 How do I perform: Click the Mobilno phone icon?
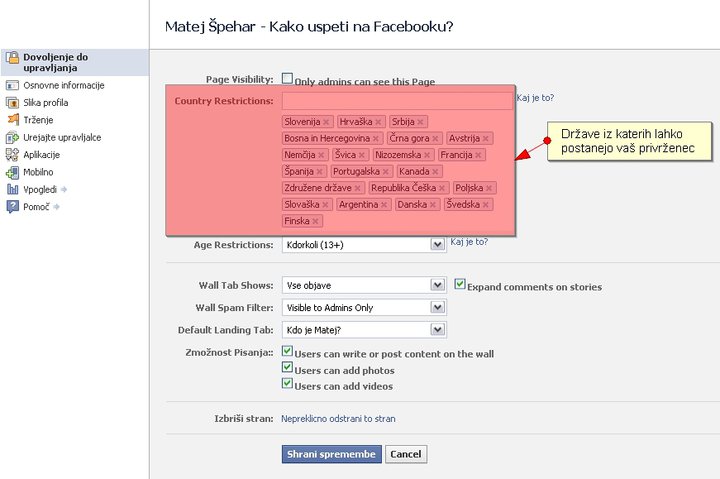(x=12, y=172)
